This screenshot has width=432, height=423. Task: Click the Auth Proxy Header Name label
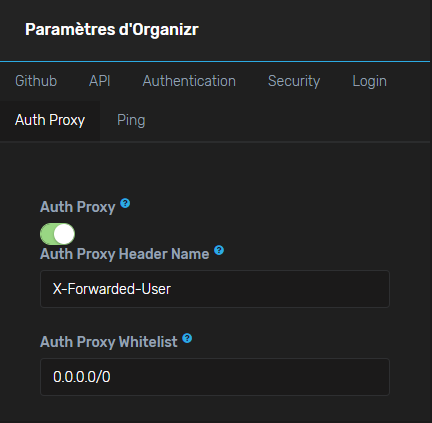point(125,254)
